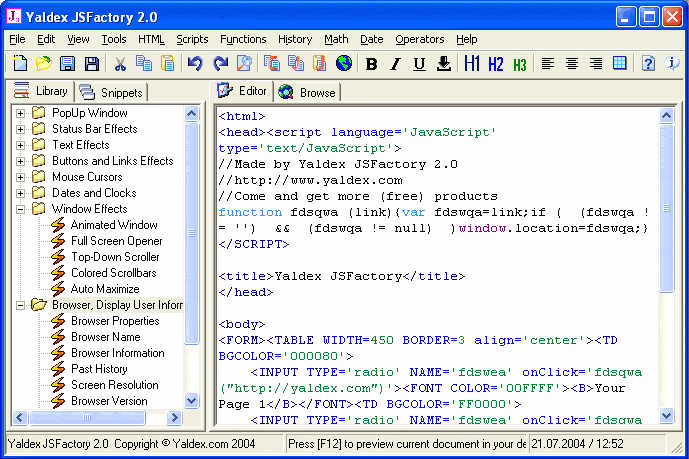Click the info 'i' toolbar icon
Image resolution: width=689 pixels, height=459 pixels.
672,64
